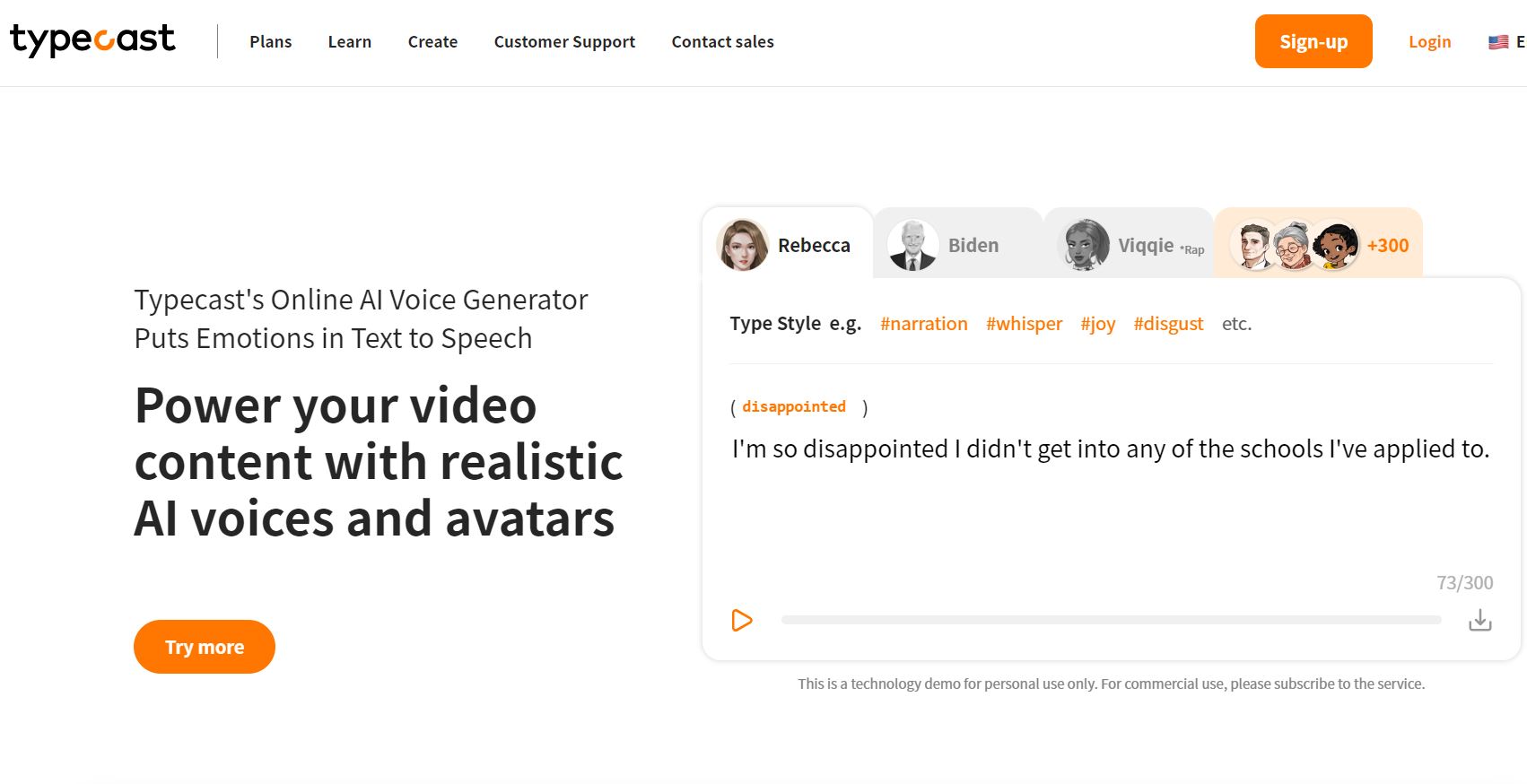Apply the #joy style tag
This screenshot has height=784, width=1527.
pyautogui.click(x=1098, y=325)
